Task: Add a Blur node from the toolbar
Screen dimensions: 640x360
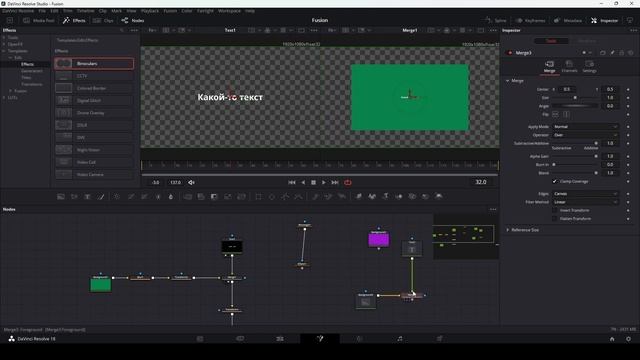Action: [x=171, y=197]
